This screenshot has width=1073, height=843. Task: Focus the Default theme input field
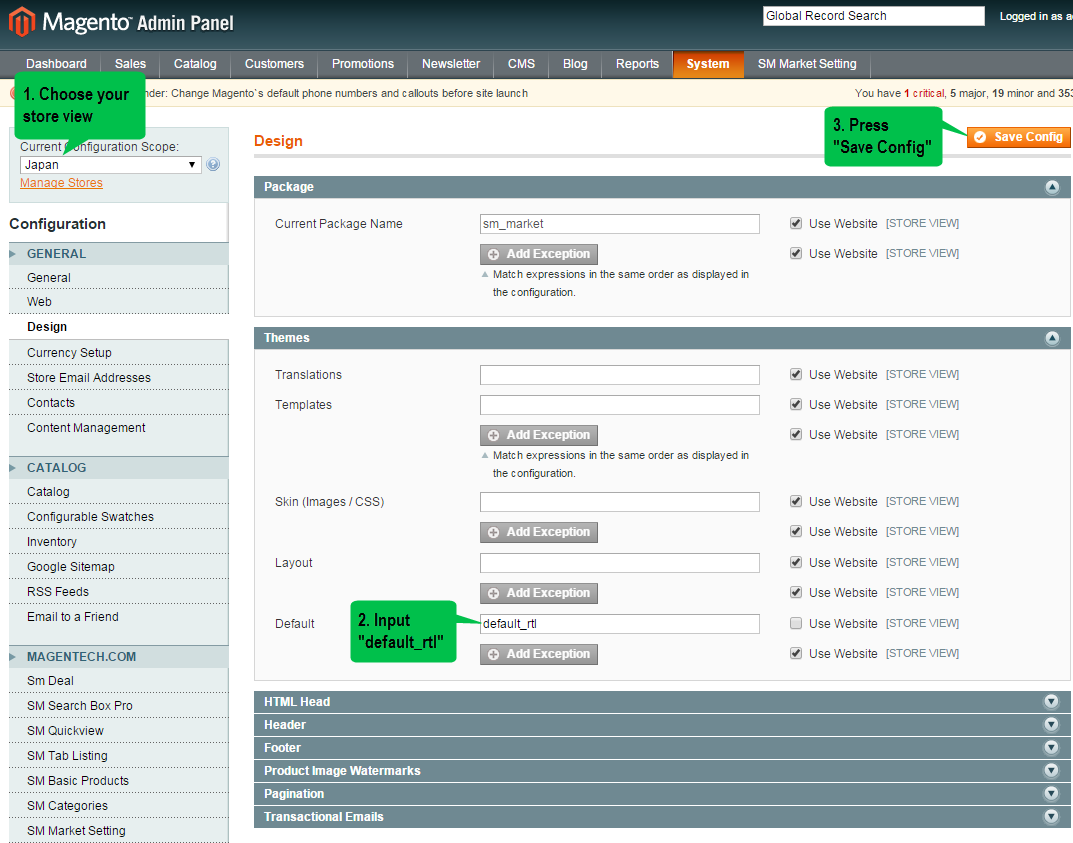(x=620, y=624)
